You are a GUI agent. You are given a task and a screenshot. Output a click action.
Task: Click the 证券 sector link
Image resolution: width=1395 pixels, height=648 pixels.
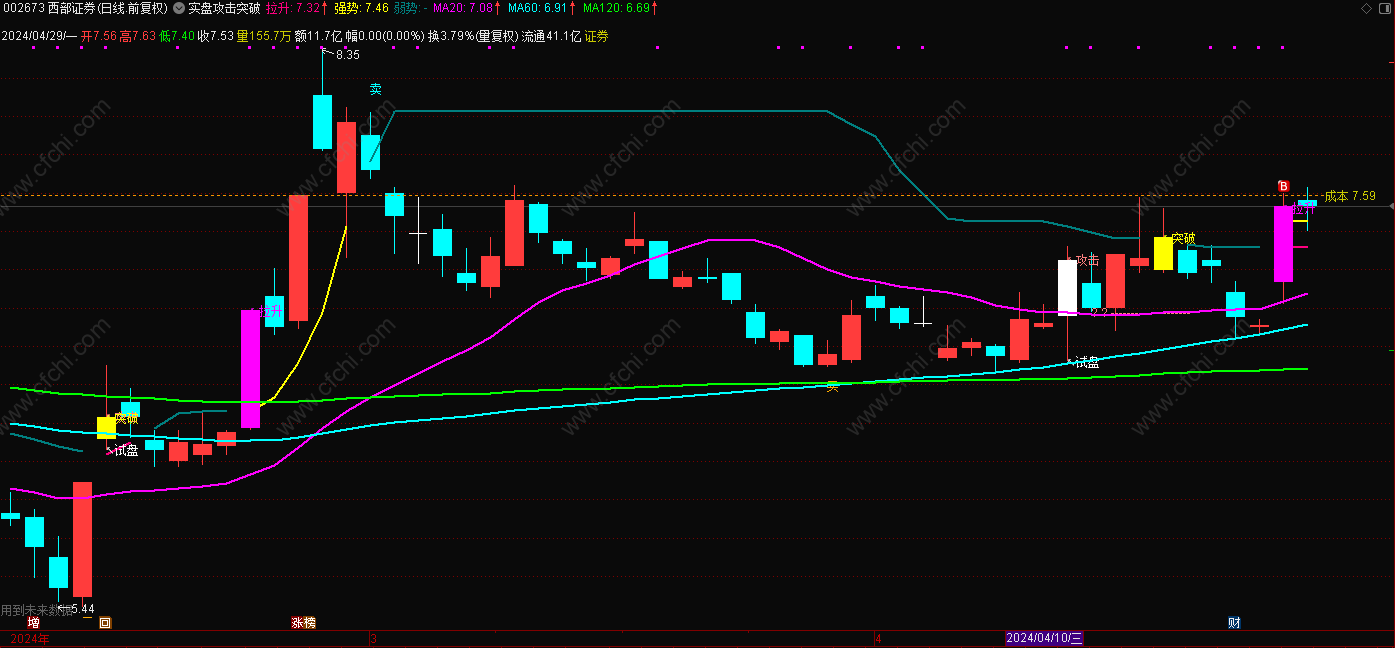click(596, 36)
